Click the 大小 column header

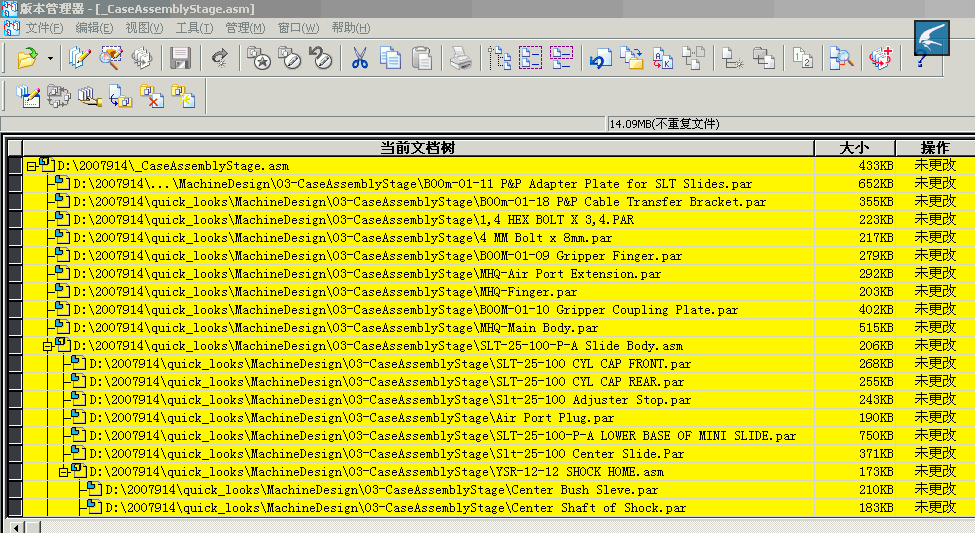[x=854, y=148]
